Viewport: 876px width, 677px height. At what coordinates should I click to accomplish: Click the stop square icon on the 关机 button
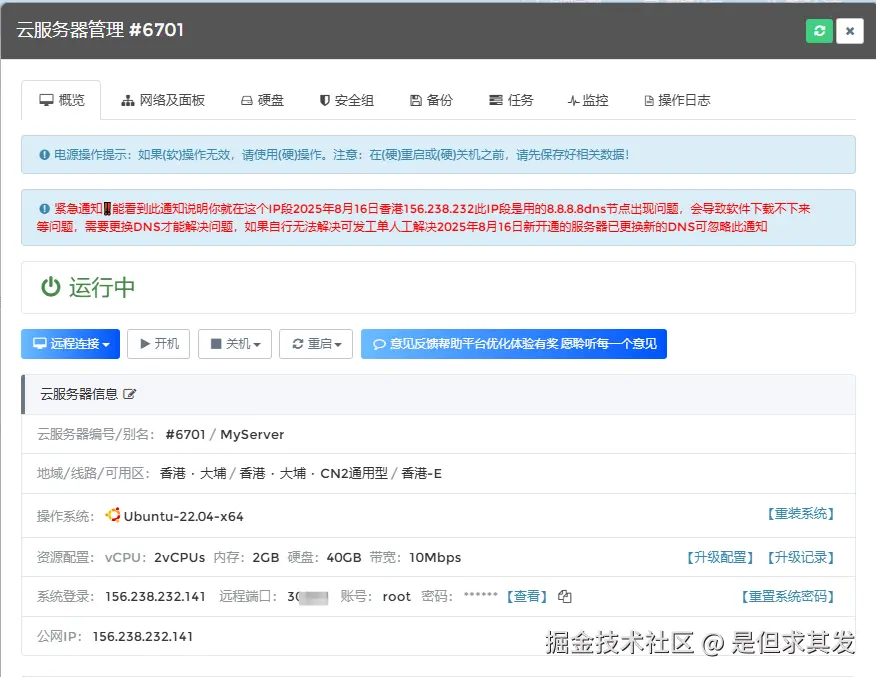point(216,343)
